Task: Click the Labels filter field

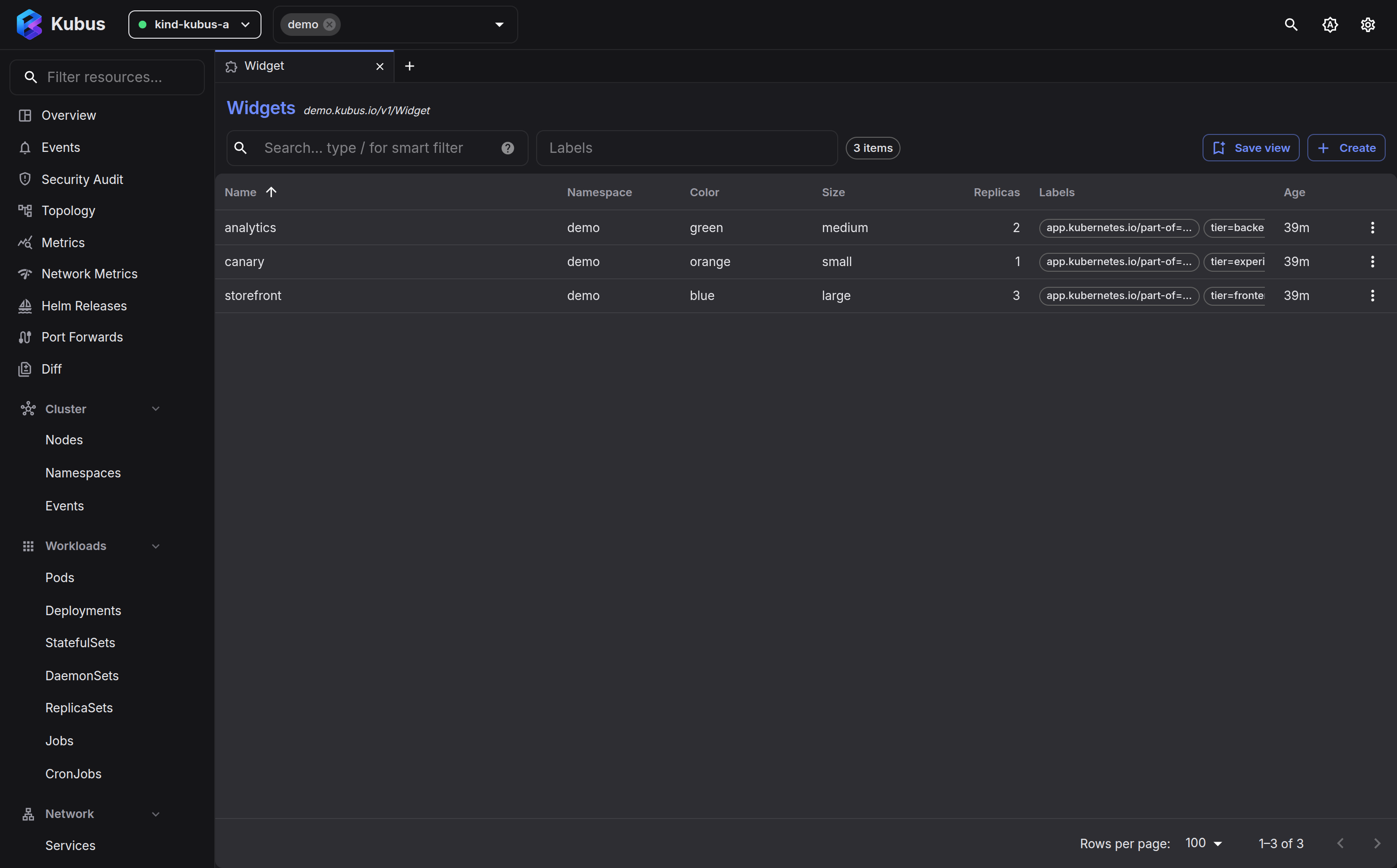Action: pyautogui.click(x=687, y=148)
